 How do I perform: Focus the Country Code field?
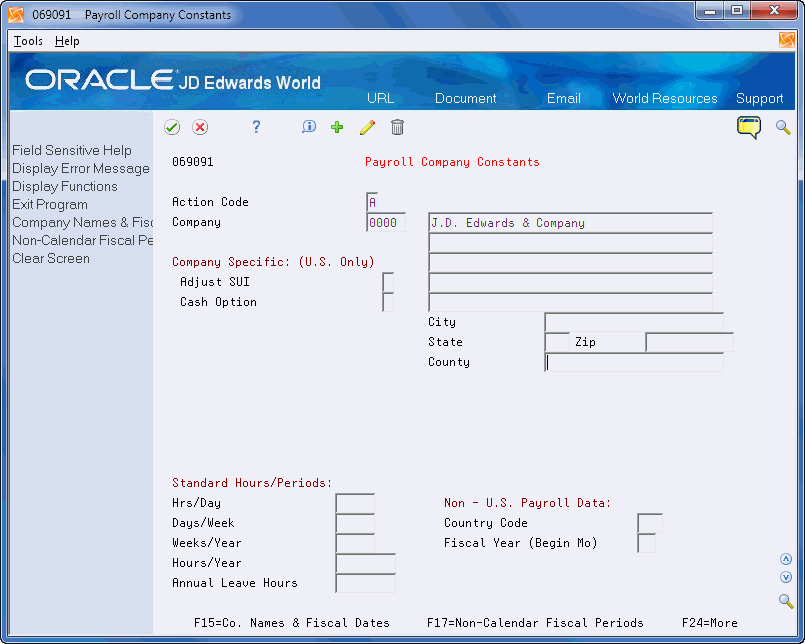(x=650, y=523)
